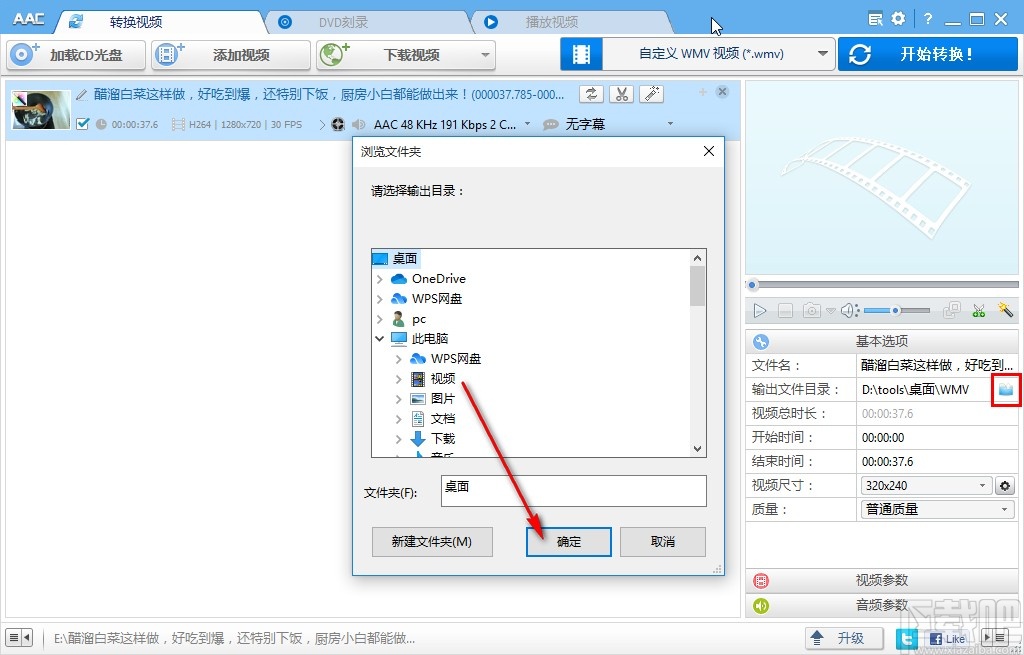This screenshot has width=1024, height=655.
Task: Click the merge/join clips icon in preview toolbar
Action: click(x=952, y=310)
